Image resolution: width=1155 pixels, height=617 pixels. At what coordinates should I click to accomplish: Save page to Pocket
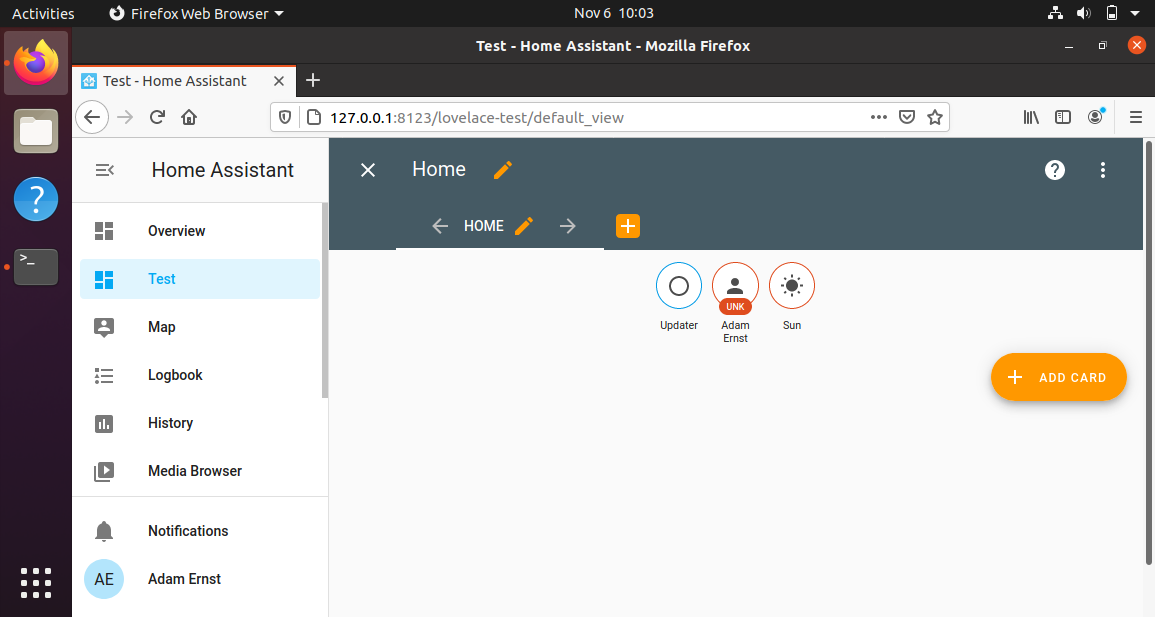click(x=907, y=117)
